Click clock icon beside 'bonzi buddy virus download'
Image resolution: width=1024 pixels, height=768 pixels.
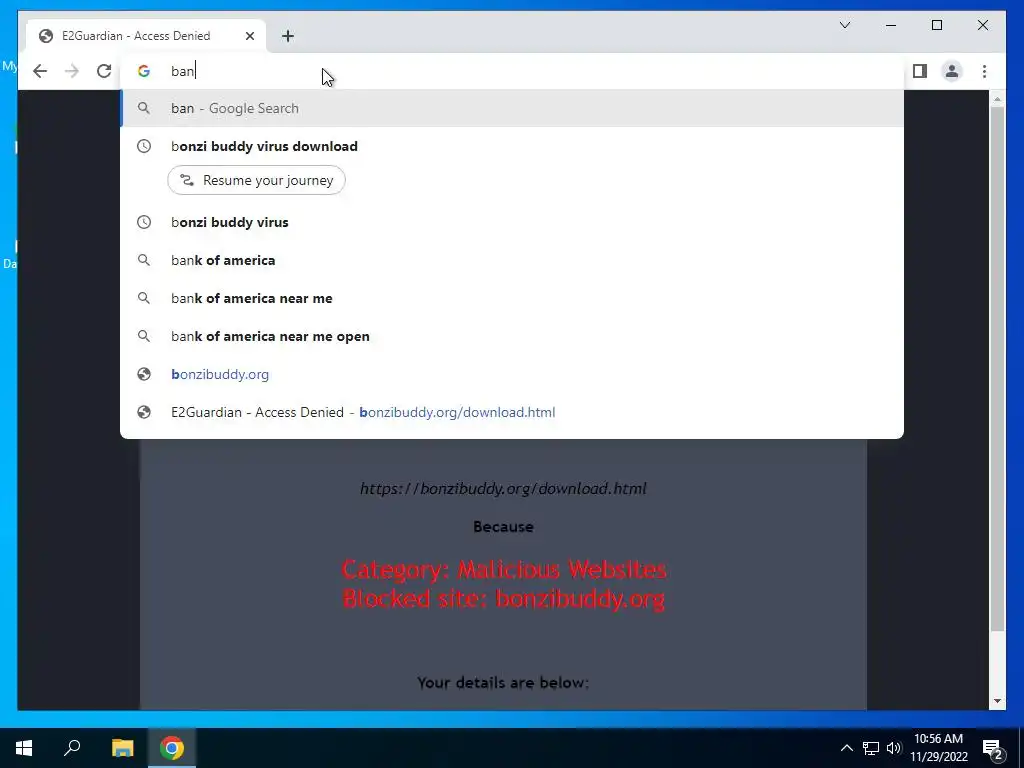(144, 146)
